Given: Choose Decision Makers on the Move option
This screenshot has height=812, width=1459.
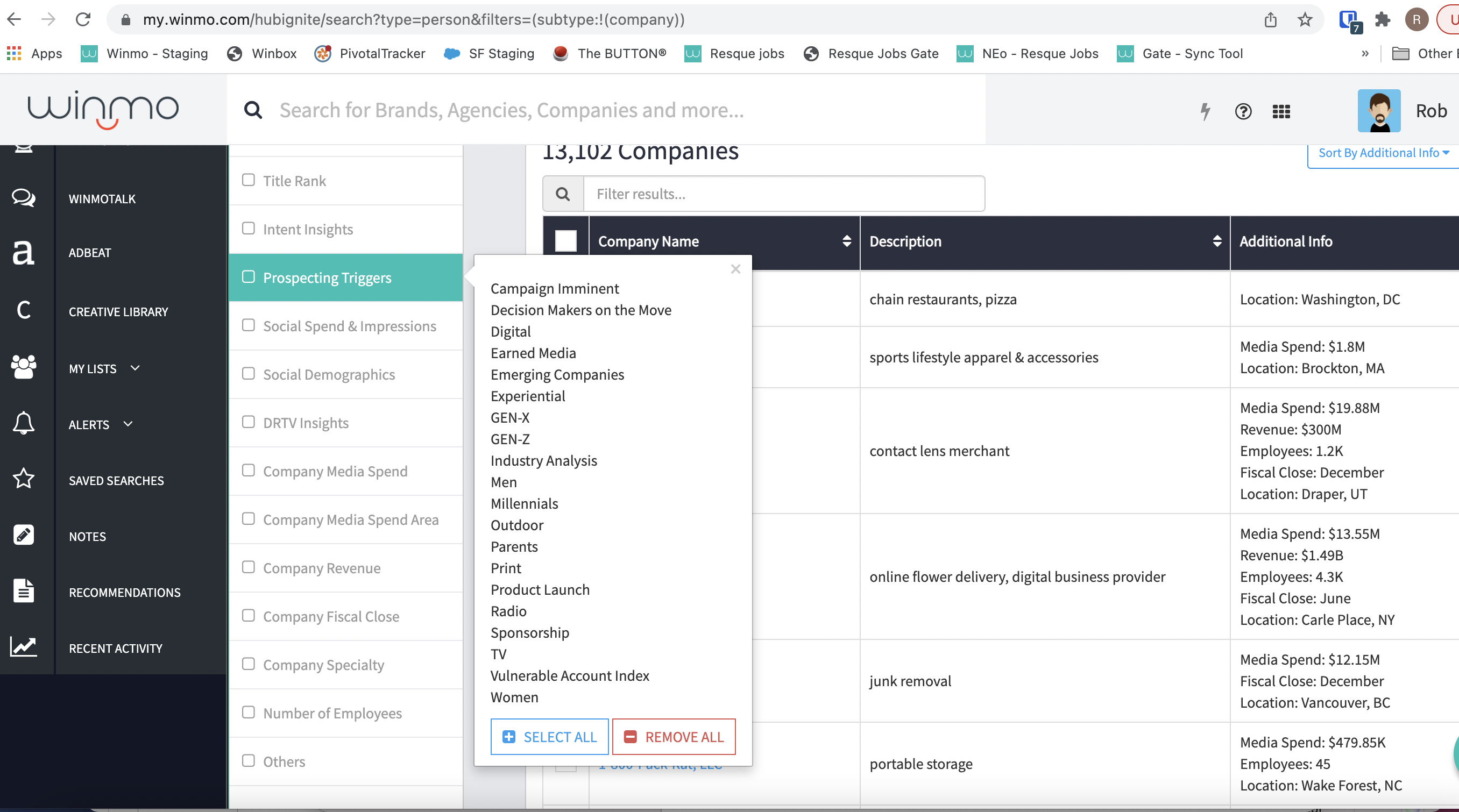Looking at the screenshot, I should click(580, 310).
